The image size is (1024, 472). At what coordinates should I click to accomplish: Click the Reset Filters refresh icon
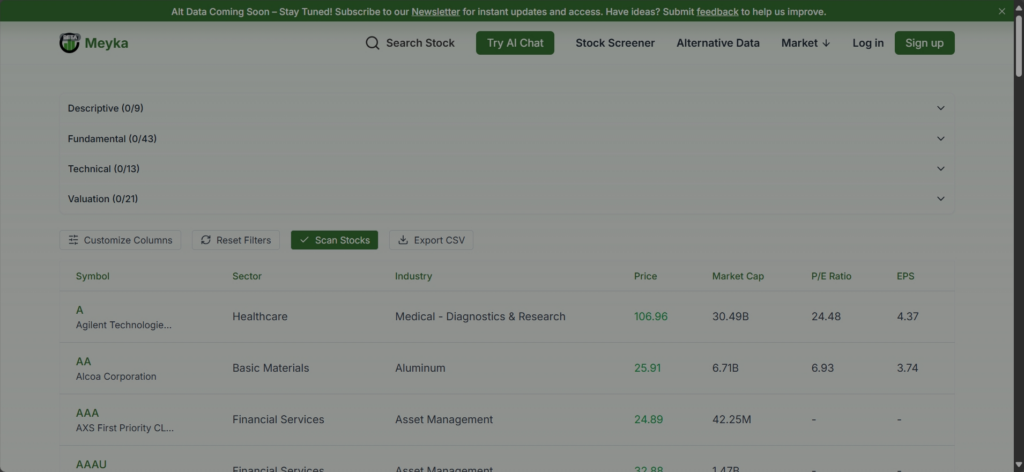(x=206, y=240)
